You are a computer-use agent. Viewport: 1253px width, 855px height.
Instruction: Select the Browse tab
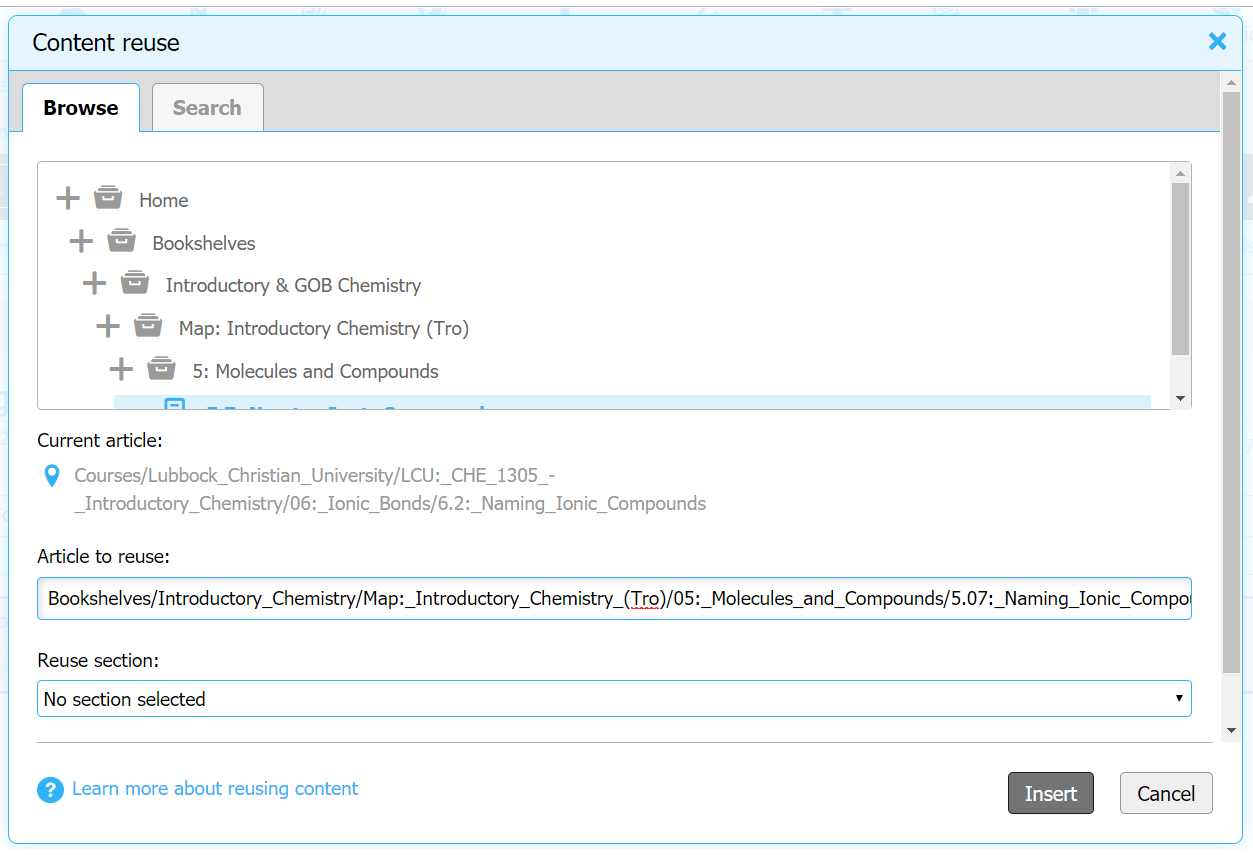pos(80,108)
